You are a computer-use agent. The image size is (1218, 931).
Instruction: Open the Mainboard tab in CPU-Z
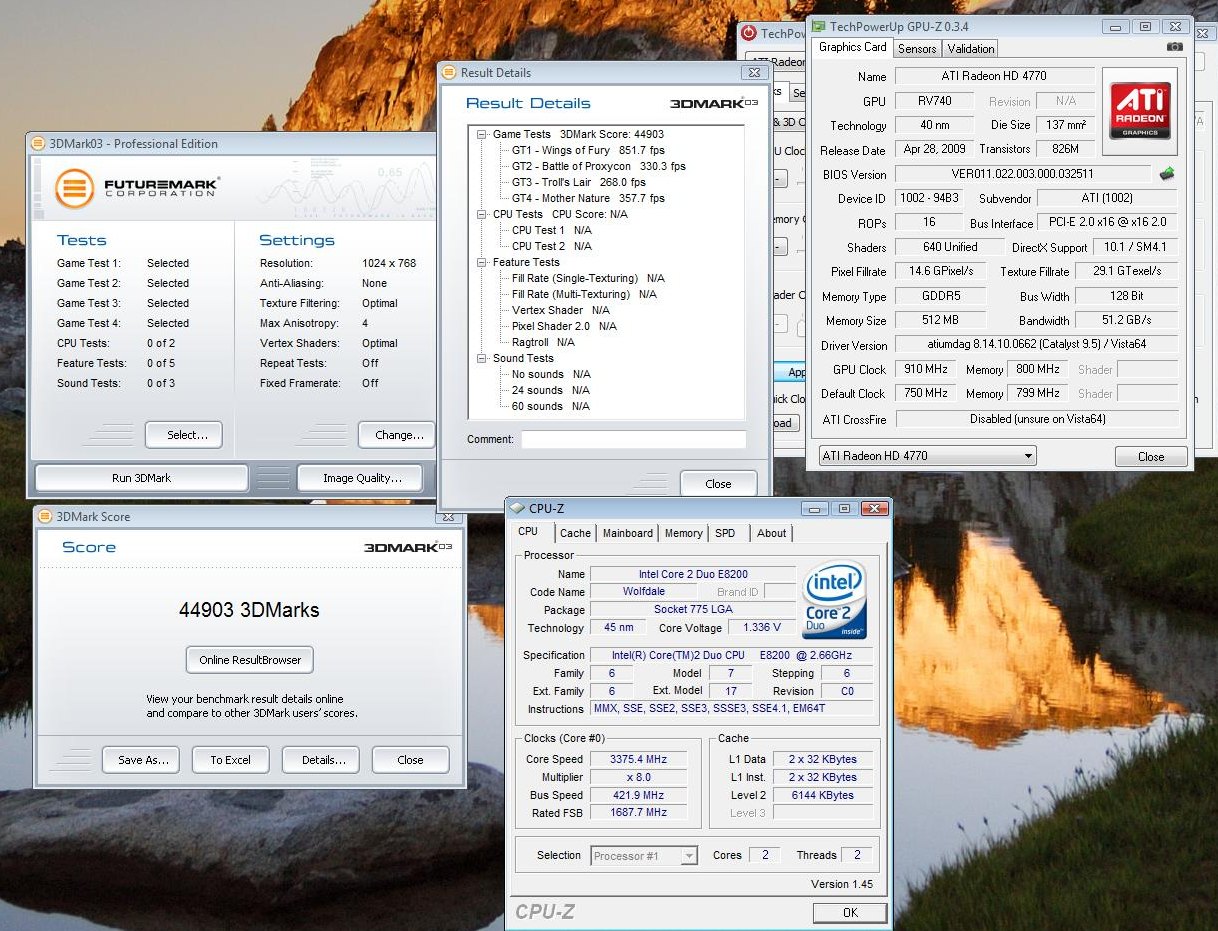[x=628, y=533]
